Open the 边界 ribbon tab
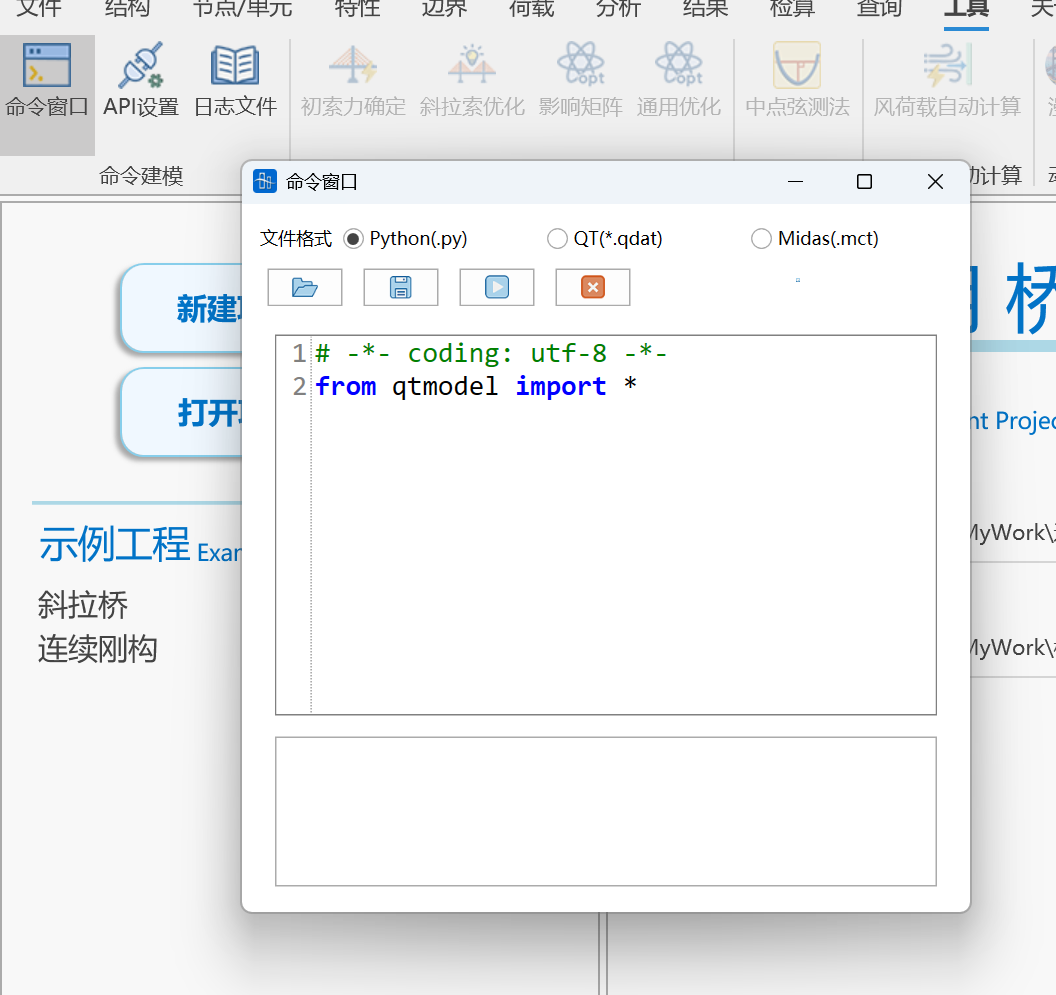1056x995 pixels. point(444,8)
